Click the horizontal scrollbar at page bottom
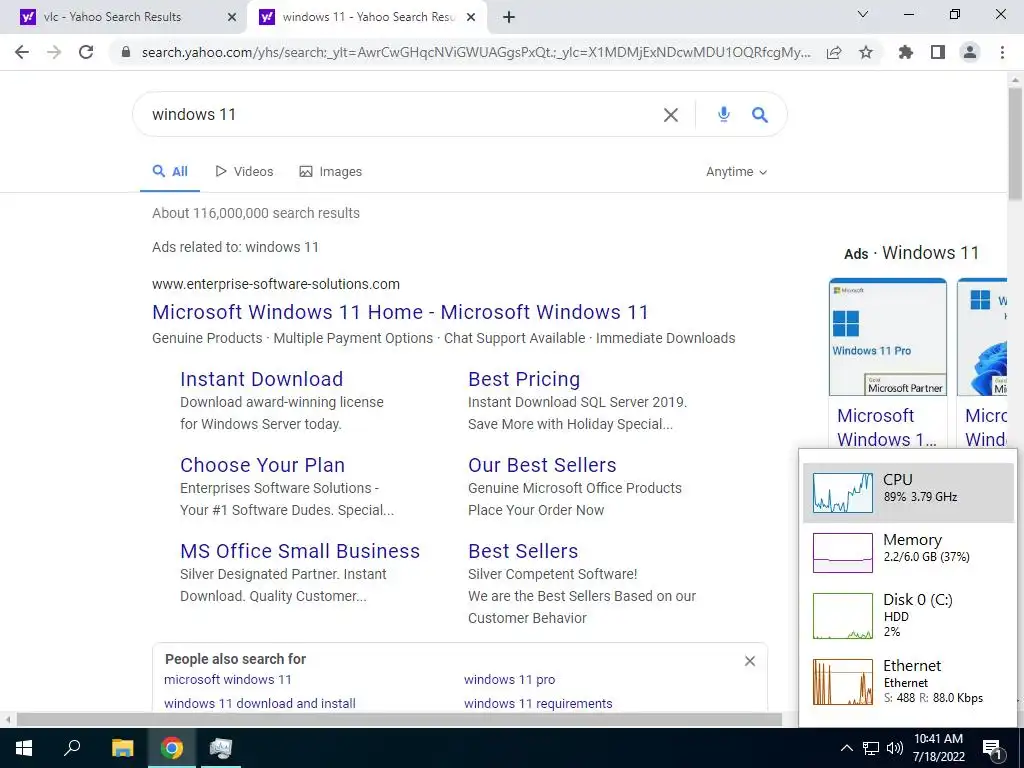Screen dimensions: 1024x768 click(399, 720)
